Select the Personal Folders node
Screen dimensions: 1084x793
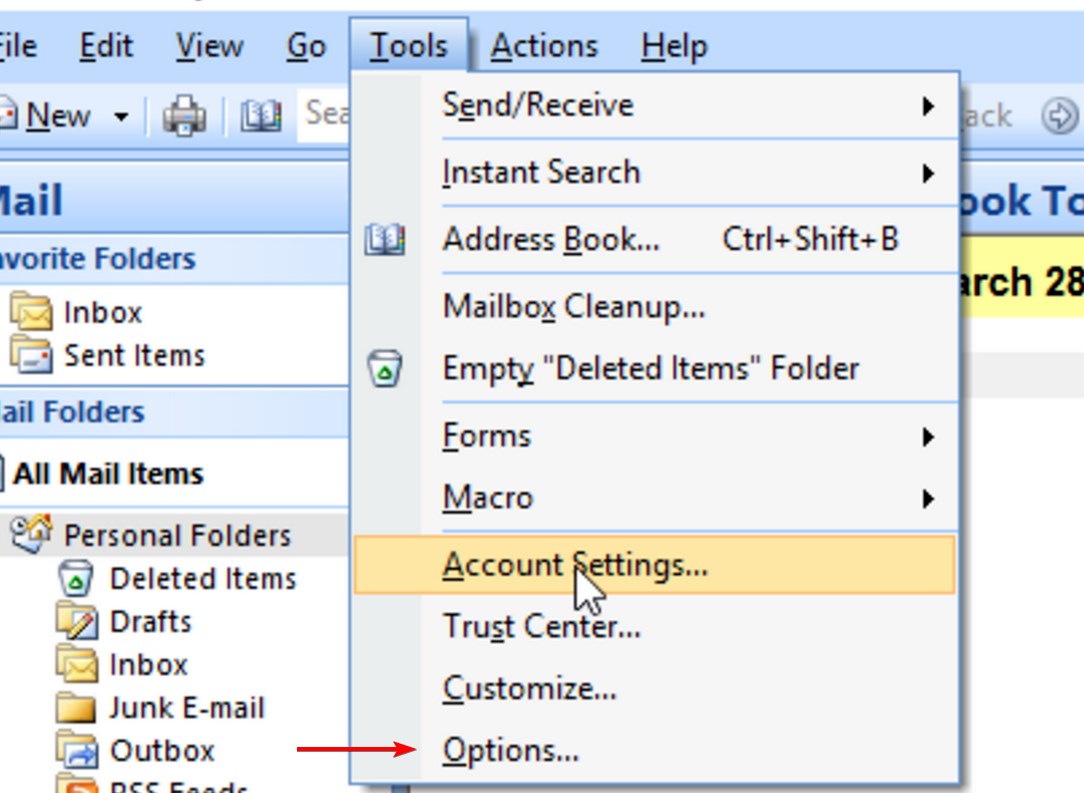(x=177, y=535)
